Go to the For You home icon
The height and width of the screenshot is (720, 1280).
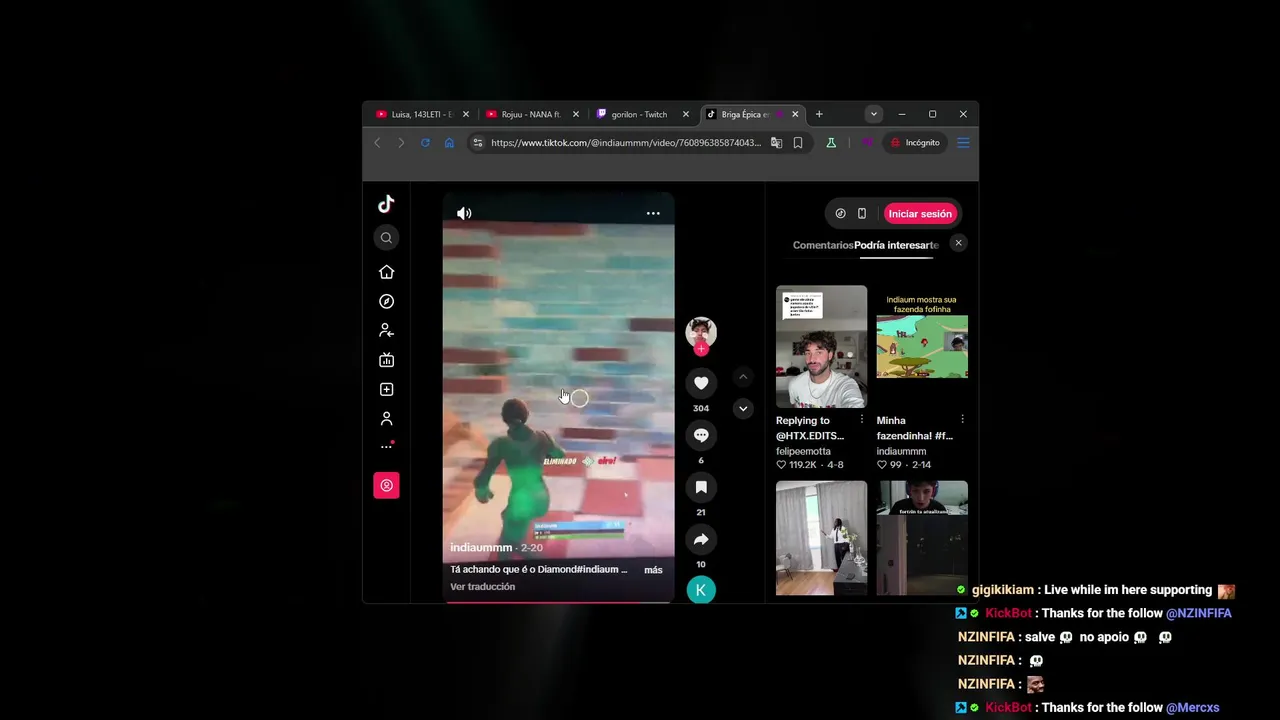point(386,272)
